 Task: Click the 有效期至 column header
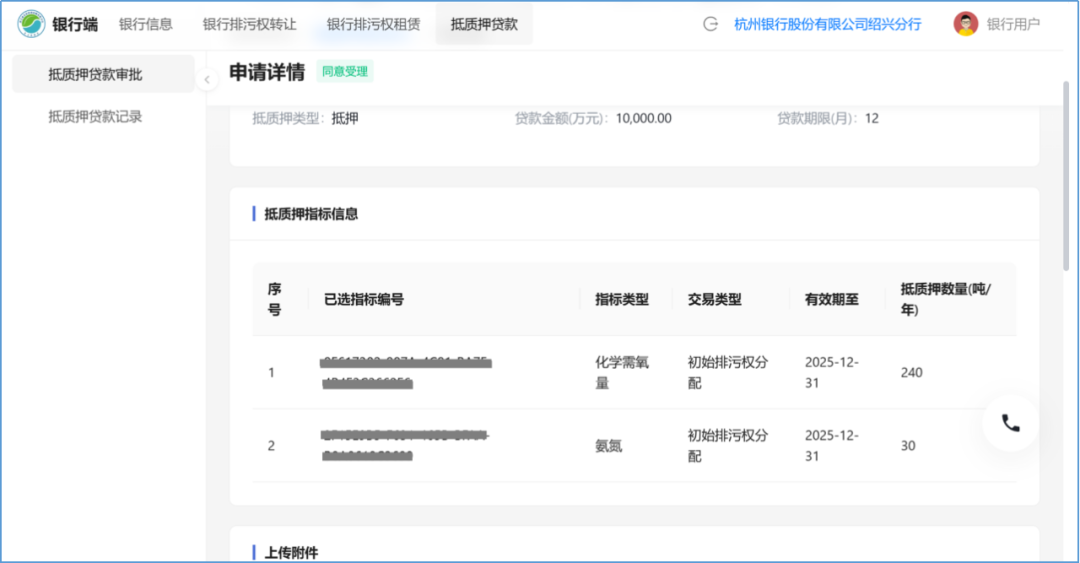[831, 299]
